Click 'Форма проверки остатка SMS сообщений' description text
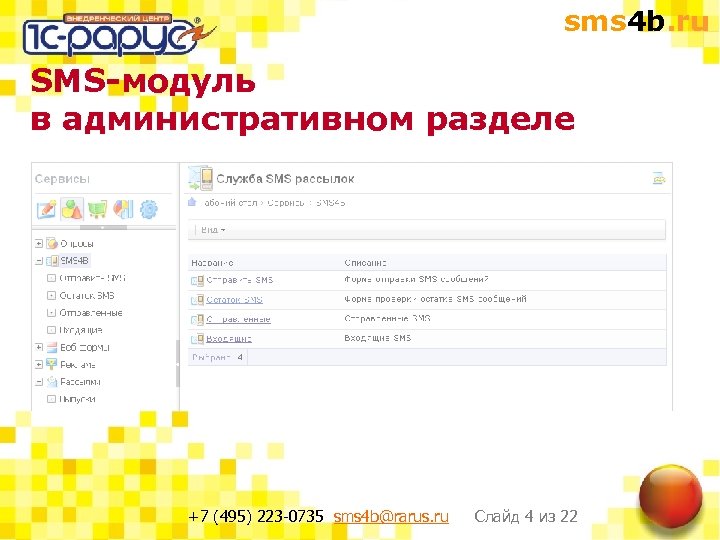The height and width of the screenshot is (540, 720). (435, 299)
